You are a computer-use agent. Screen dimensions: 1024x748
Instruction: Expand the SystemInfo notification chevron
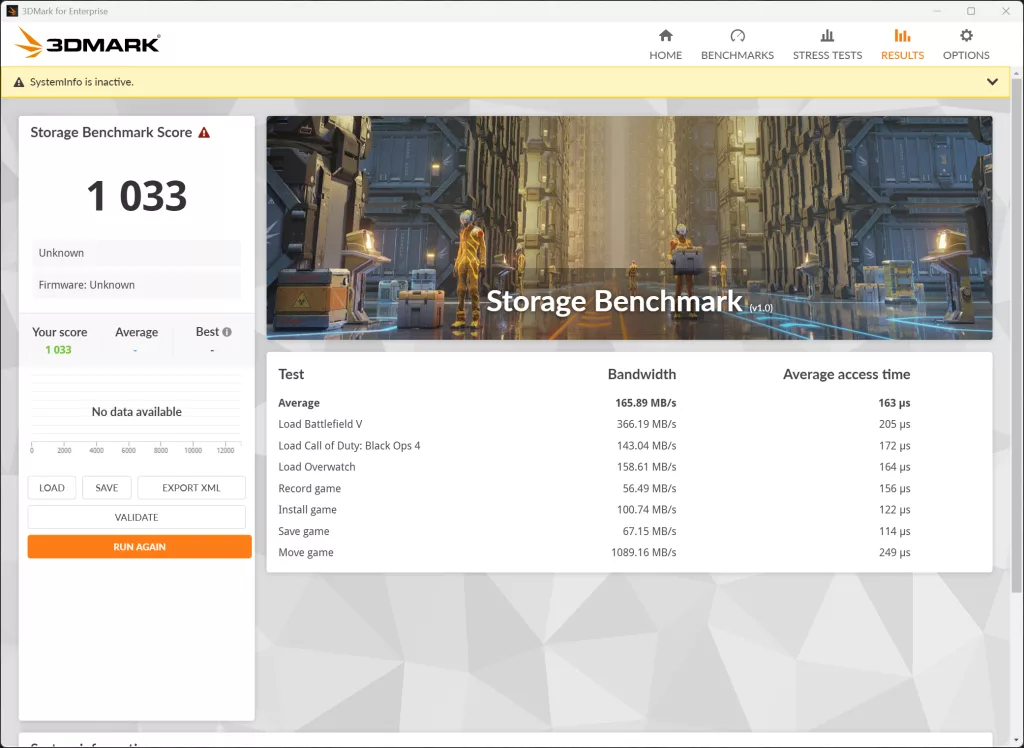(992, 82)
